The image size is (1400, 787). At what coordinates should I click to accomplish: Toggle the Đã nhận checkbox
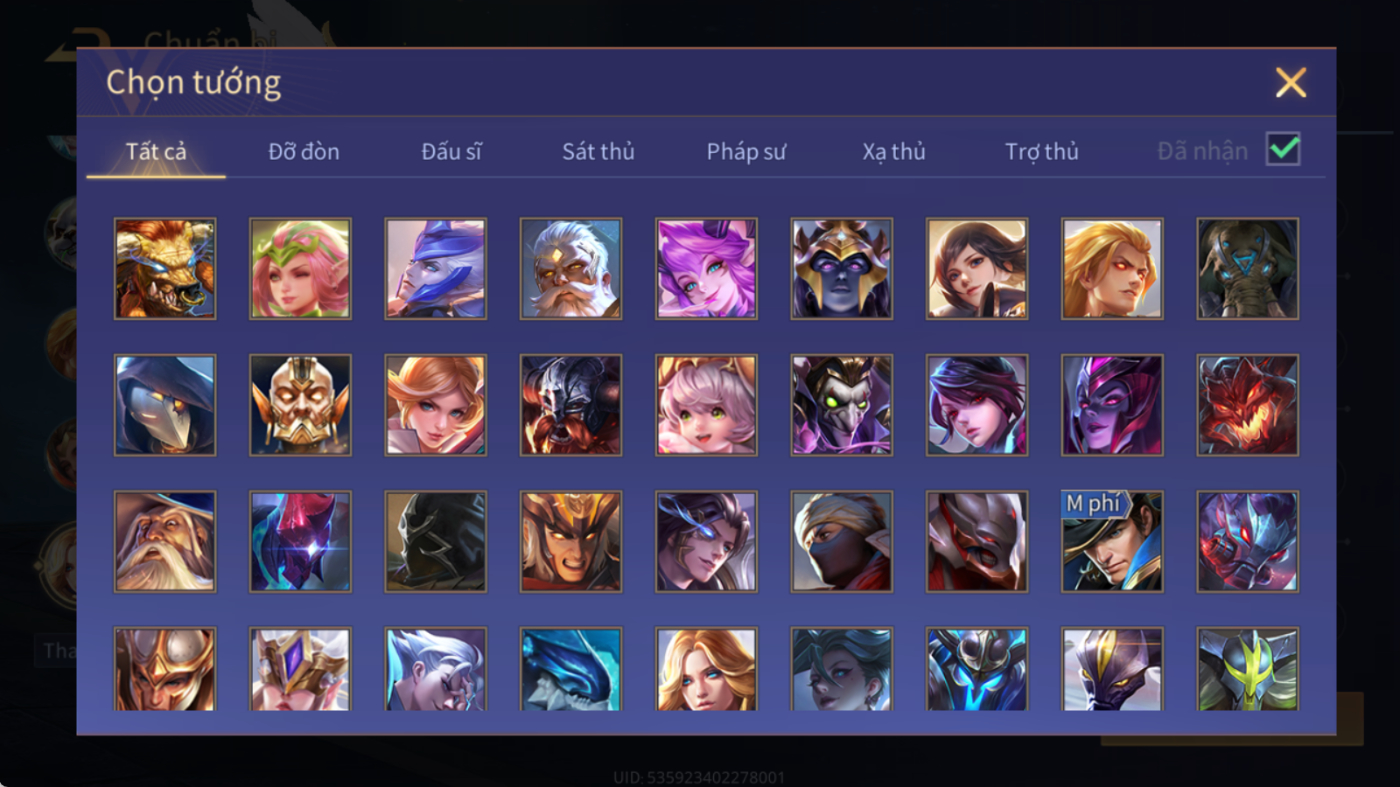[x=1283, y=150]
